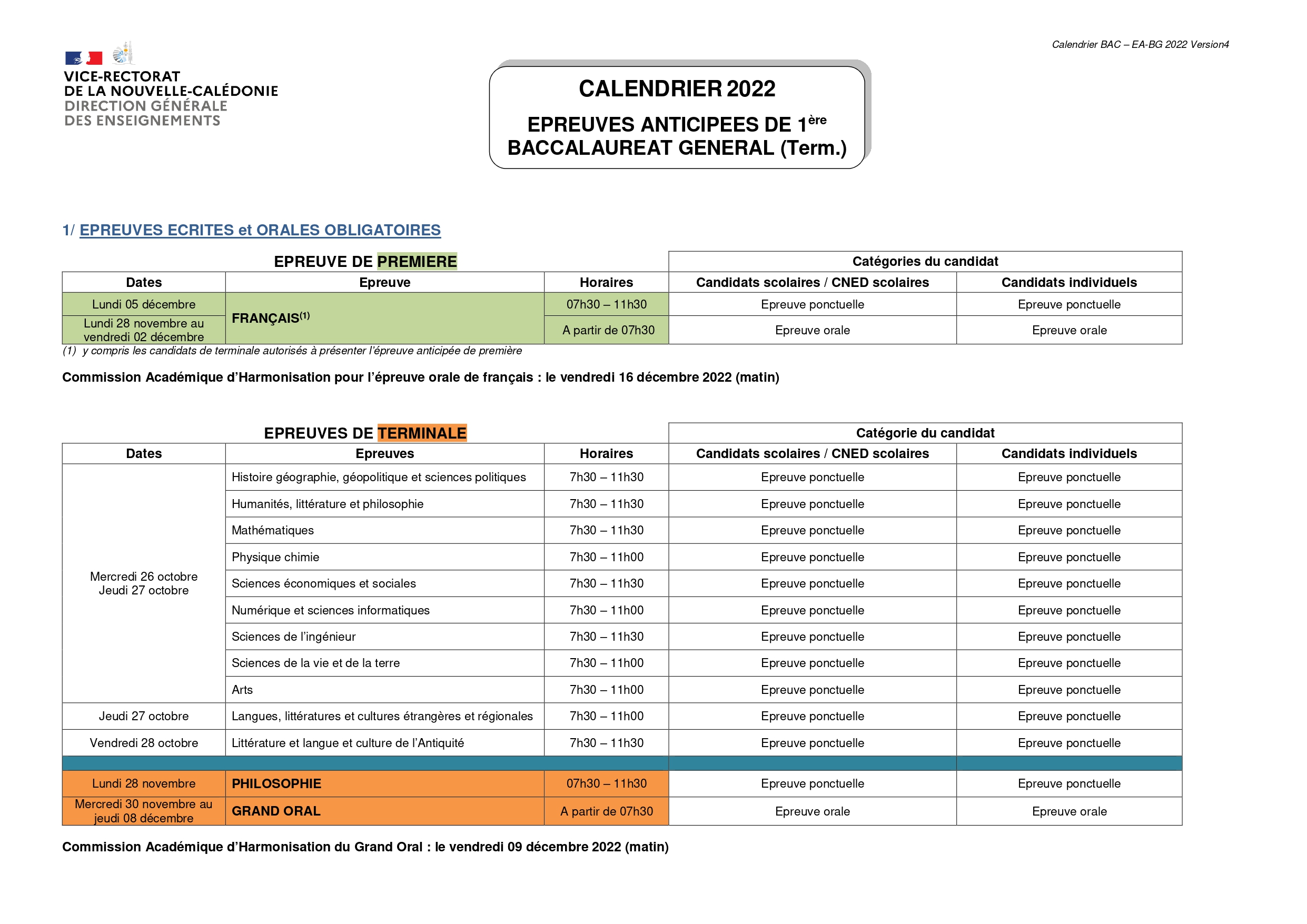Click the French Republic flag logo
The width and height of the screenshot is (1307, 924).
tap(84, 57)
